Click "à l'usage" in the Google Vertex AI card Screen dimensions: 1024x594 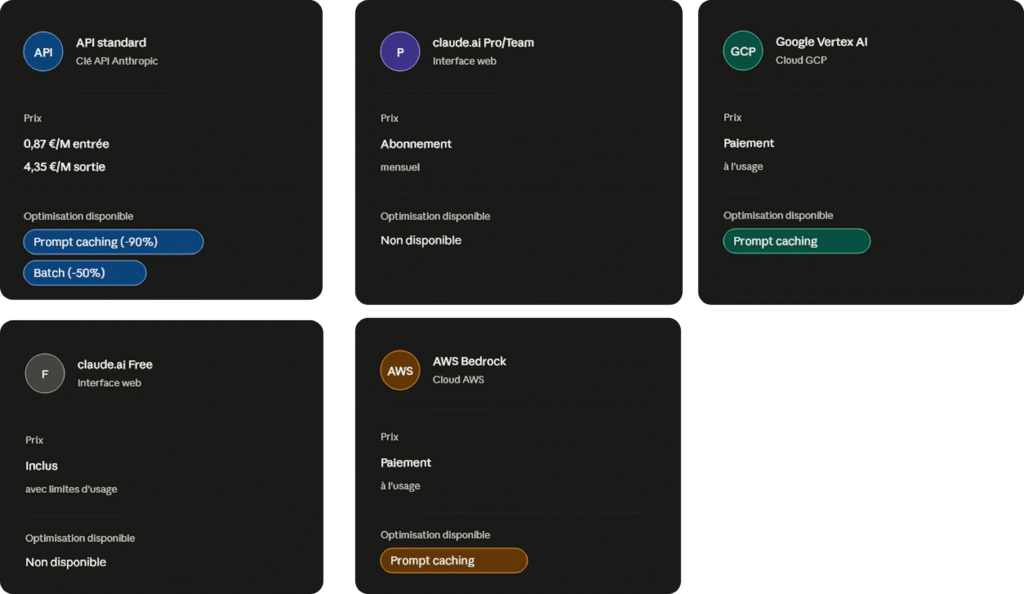point(743,166)
